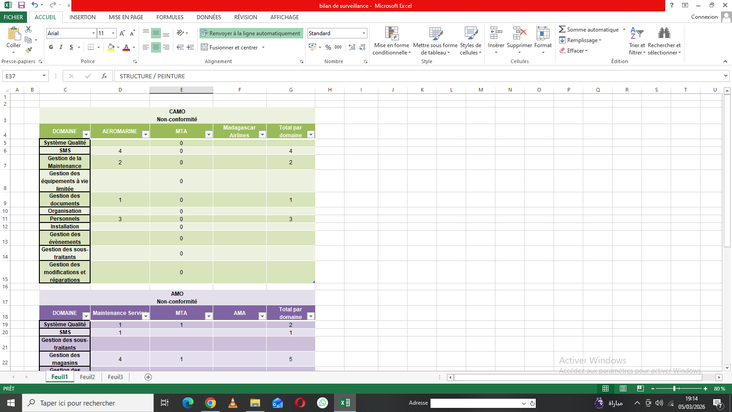Open the Feuil2 sheet tab

[88, 377]
